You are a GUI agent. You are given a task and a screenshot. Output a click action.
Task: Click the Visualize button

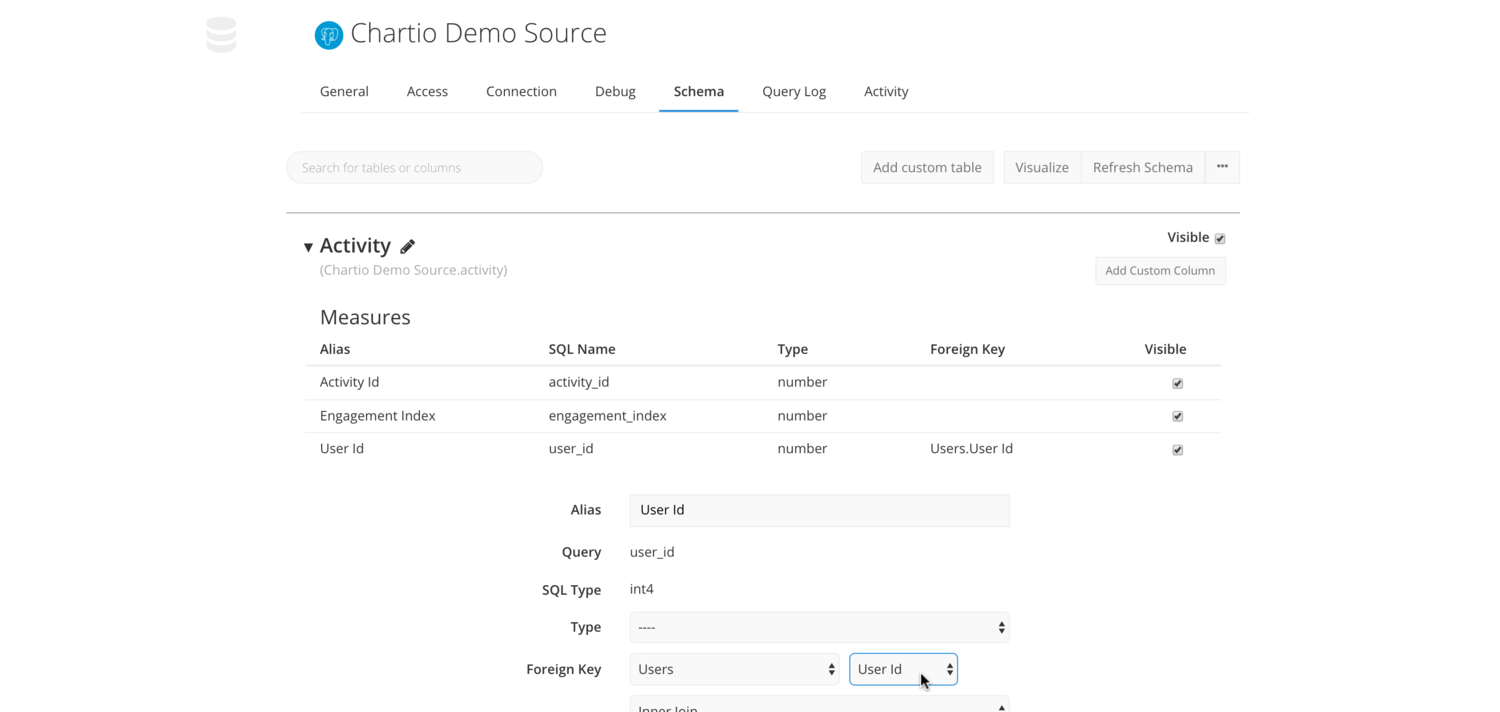pyautogui.click(x=1042, y=167)
